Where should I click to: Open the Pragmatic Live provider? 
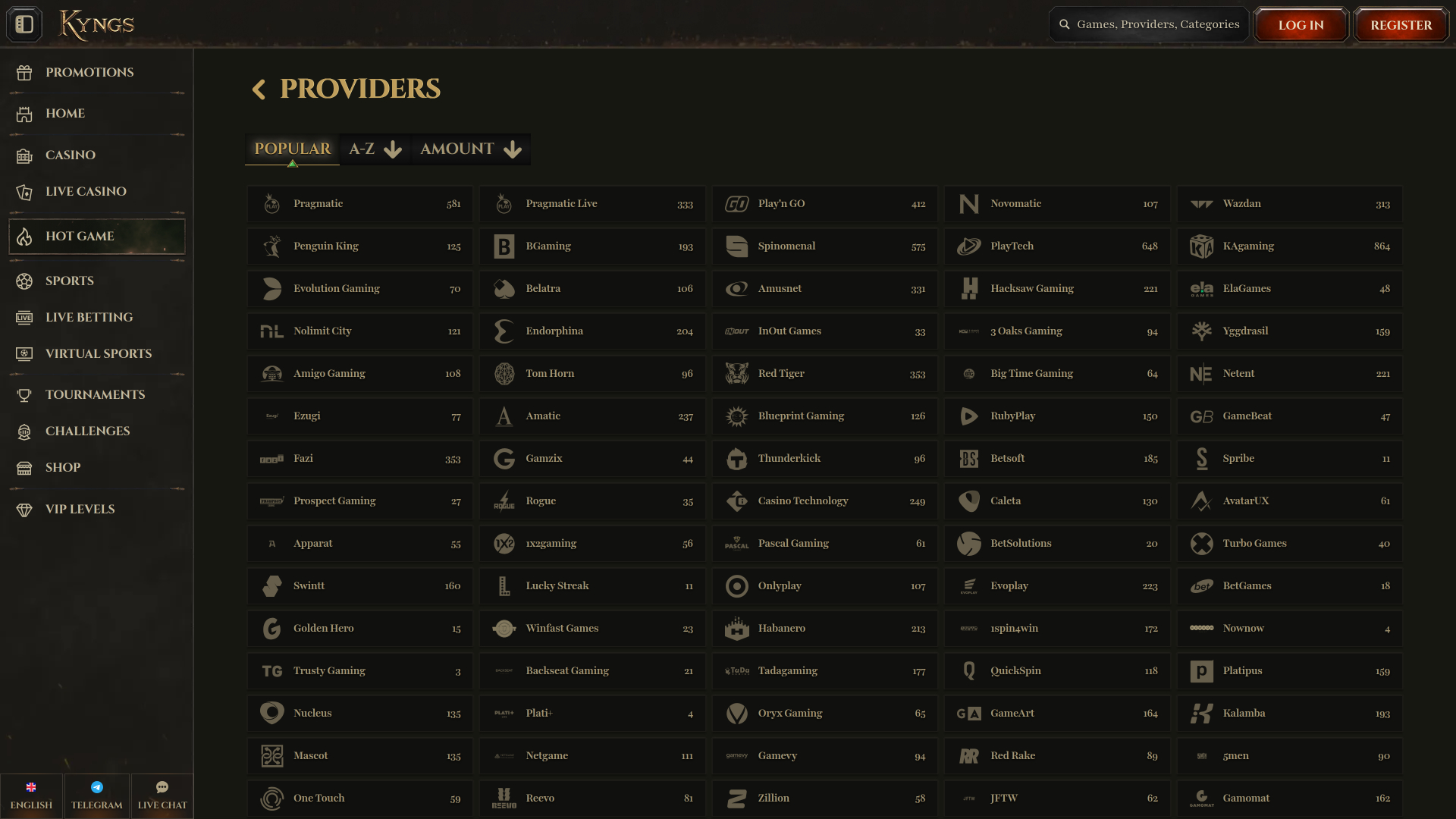point(592,204)
